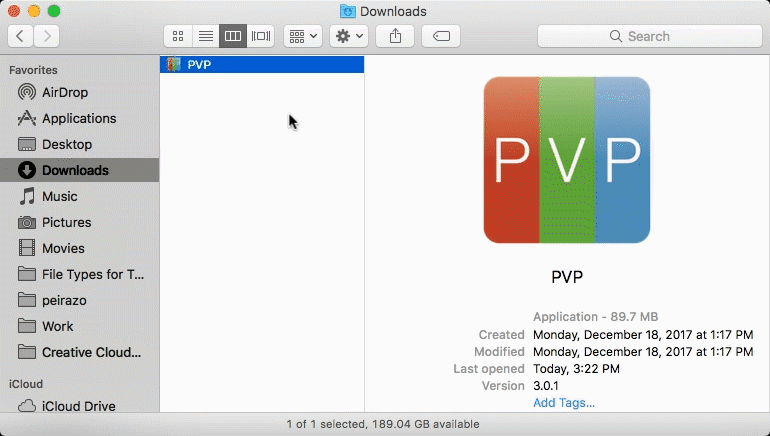Select the PVP application in the file list
Viewport: 770px width, 436px height.
(x=262, y=64)
